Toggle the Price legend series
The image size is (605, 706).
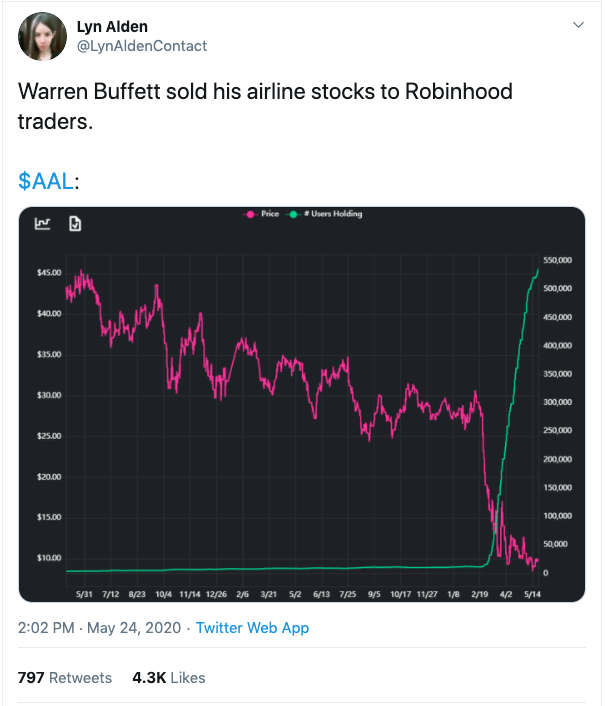[261, 214]
